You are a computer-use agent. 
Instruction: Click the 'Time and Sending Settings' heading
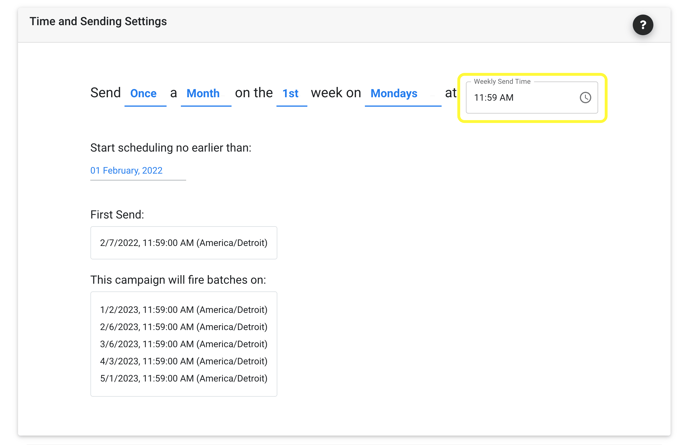tap(98, 22)
